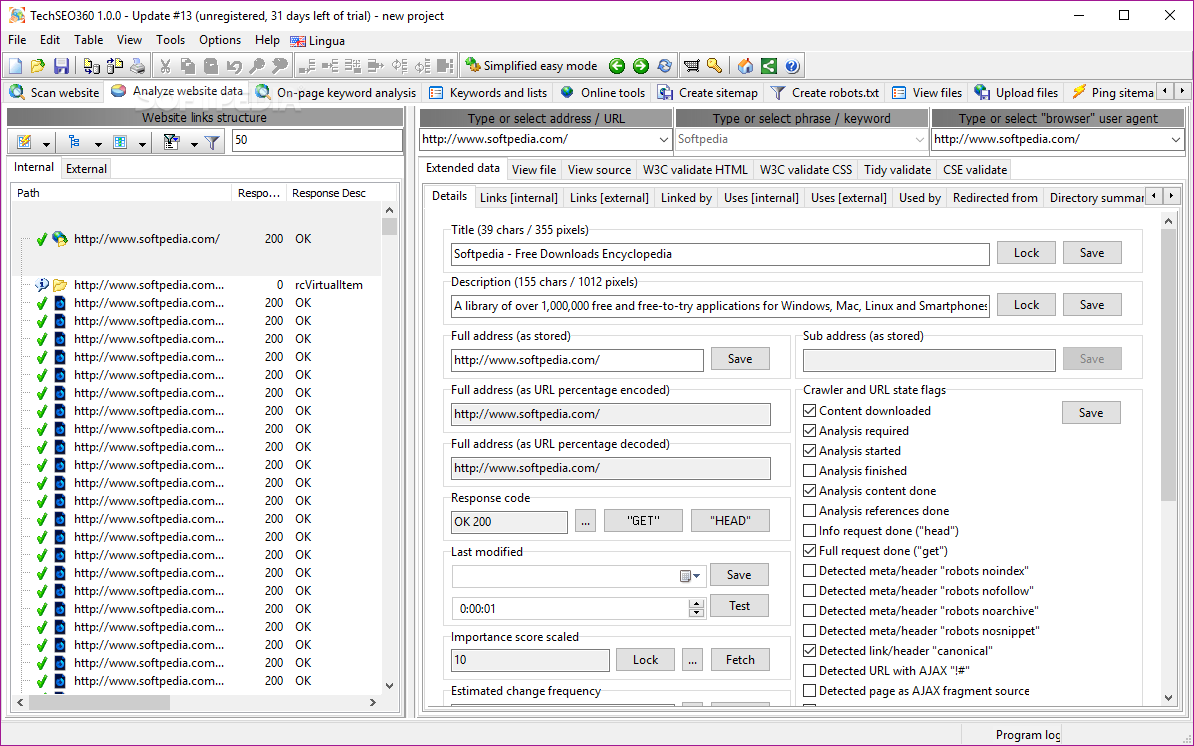Open the Table menu
This screenshot has width=1194, height=746.
coord(88,40)
